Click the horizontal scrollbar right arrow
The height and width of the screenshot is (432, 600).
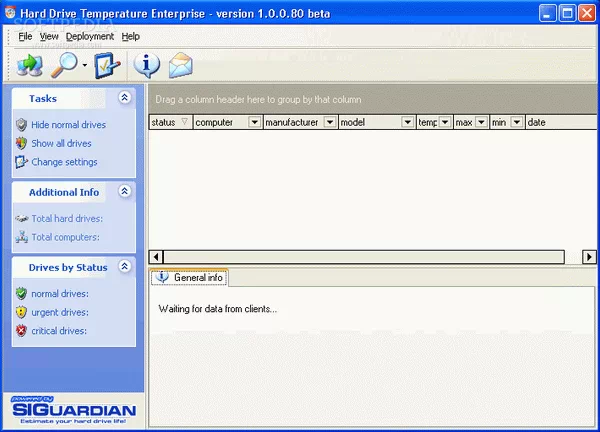click(x=589, y=257)
